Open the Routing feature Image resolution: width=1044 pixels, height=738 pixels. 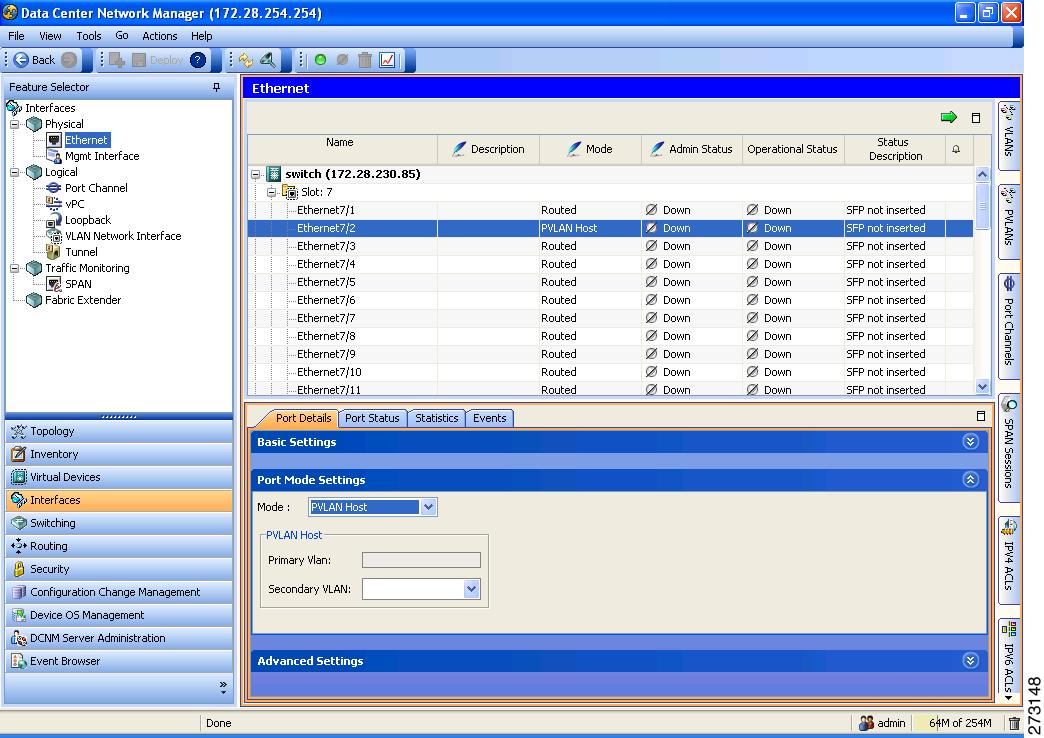coord(119,546)
